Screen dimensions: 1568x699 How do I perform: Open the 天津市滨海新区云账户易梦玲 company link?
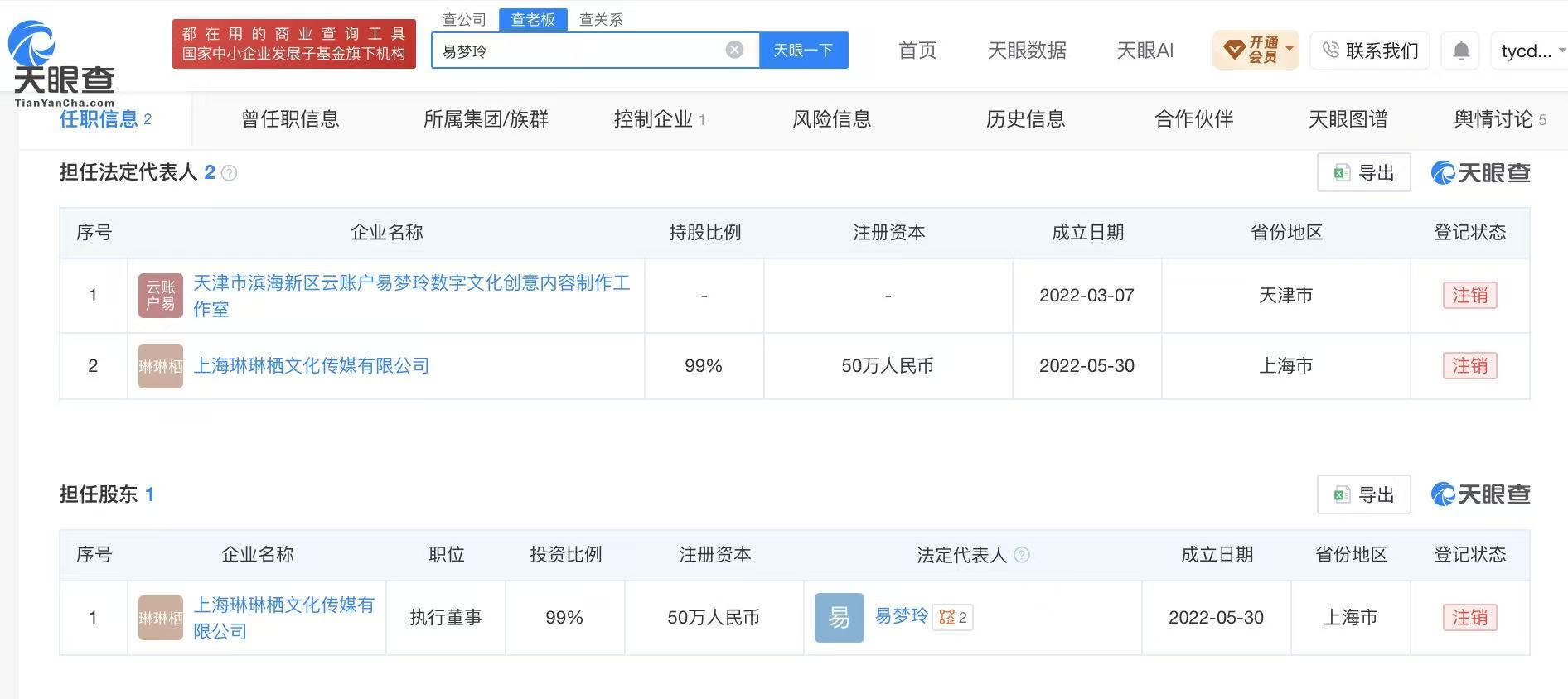pyautogui.click(x=412, y=296)
